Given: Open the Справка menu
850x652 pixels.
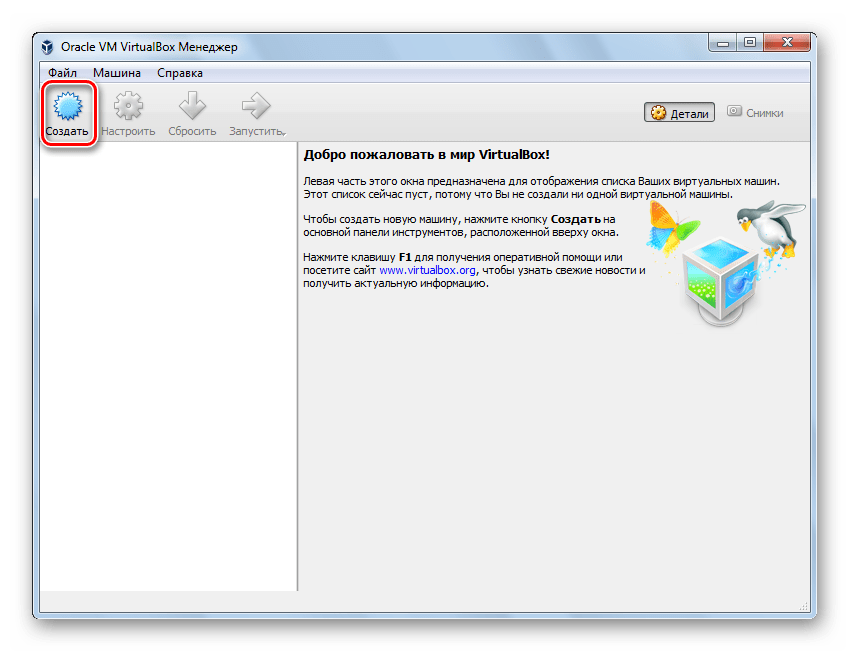Looking at the screenshot, I should (x=179, y=73).
